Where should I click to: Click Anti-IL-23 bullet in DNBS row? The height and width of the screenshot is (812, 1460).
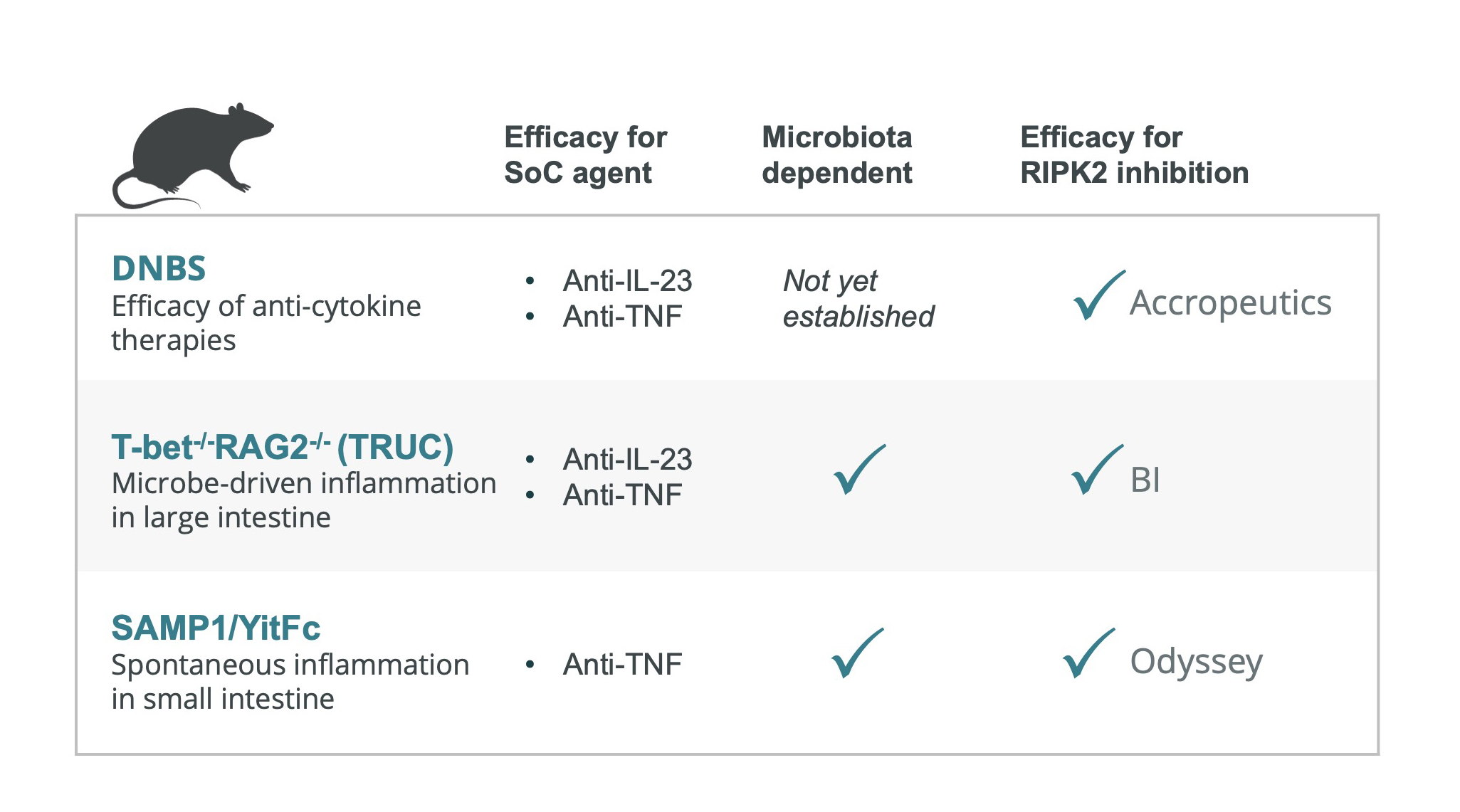[626, 281]
